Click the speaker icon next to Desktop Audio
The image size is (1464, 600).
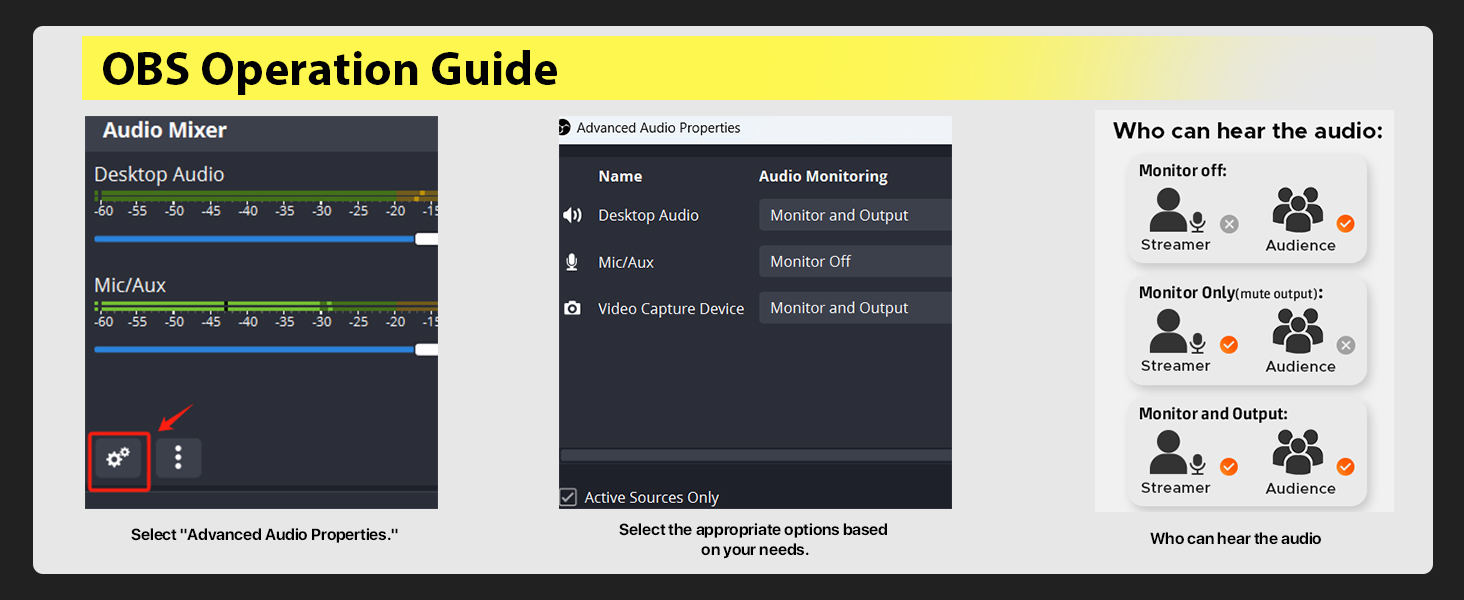(x=570, y=214)
